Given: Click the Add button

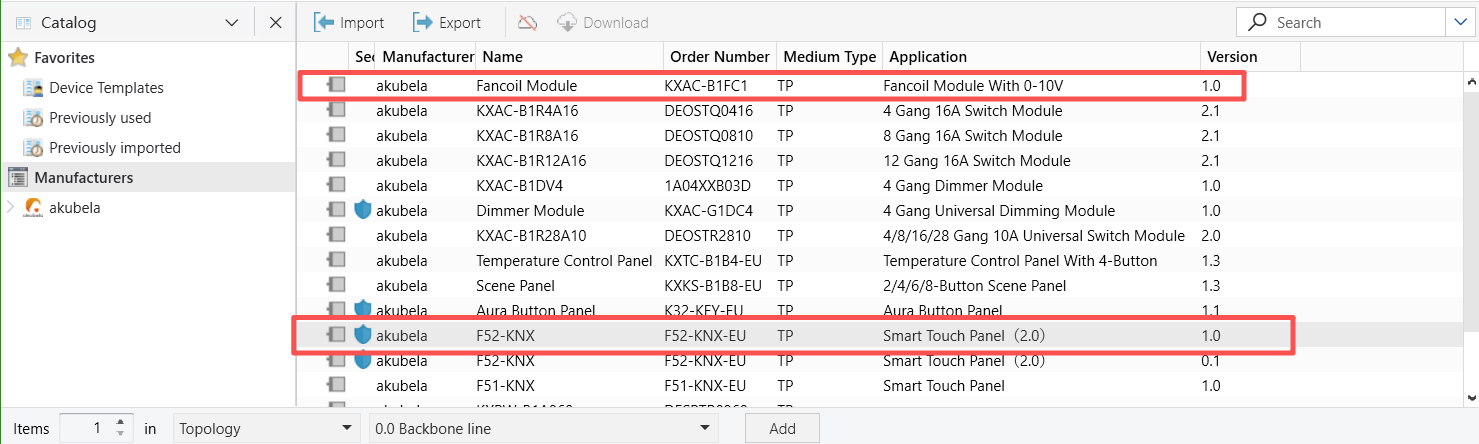Looking at the screenshot, I should click(782, 428).
